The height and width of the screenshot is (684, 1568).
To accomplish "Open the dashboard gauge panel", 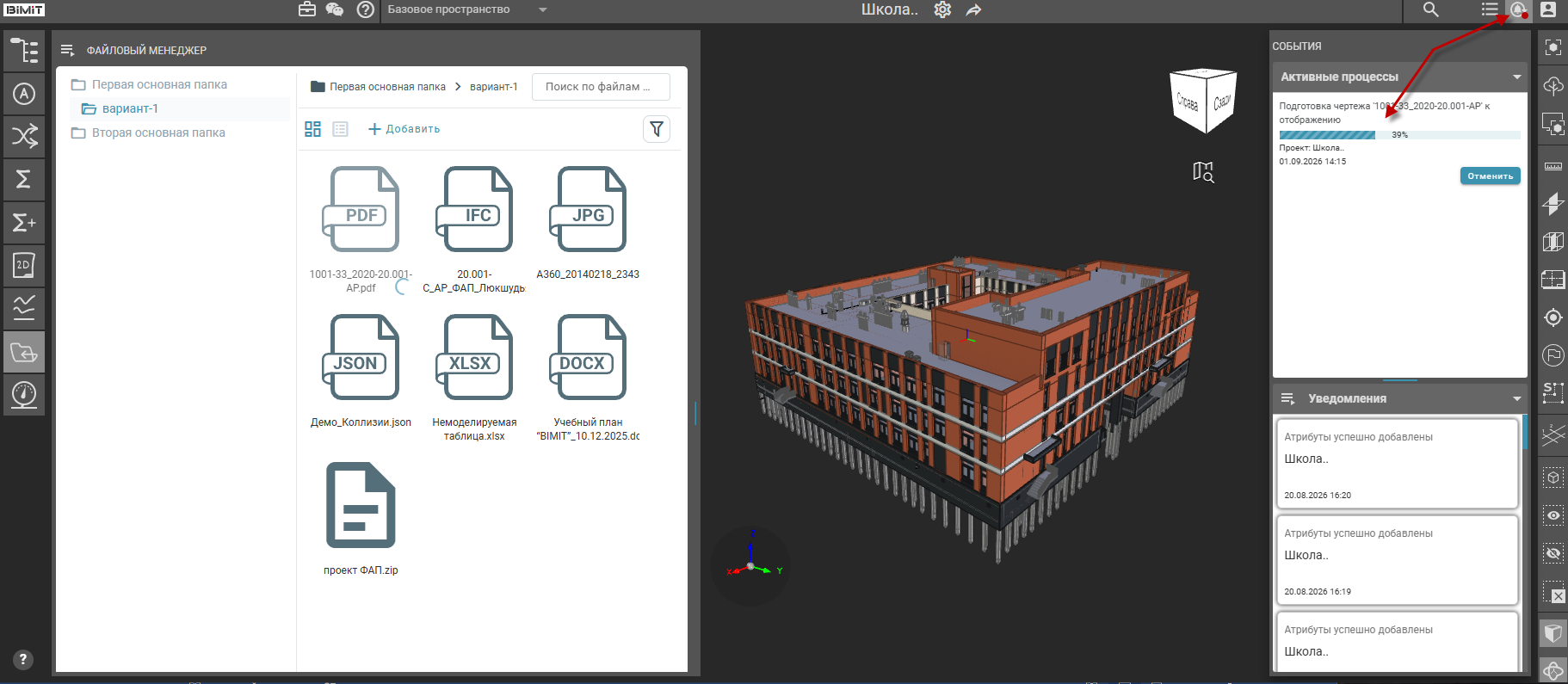I will [24, 395].
